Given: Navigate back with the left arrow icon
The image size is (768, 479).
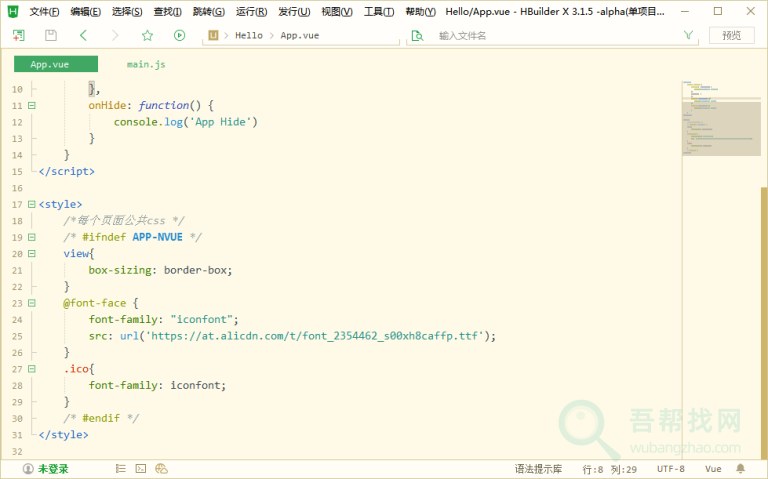Looking at the screenshot, I should point(83,35).
